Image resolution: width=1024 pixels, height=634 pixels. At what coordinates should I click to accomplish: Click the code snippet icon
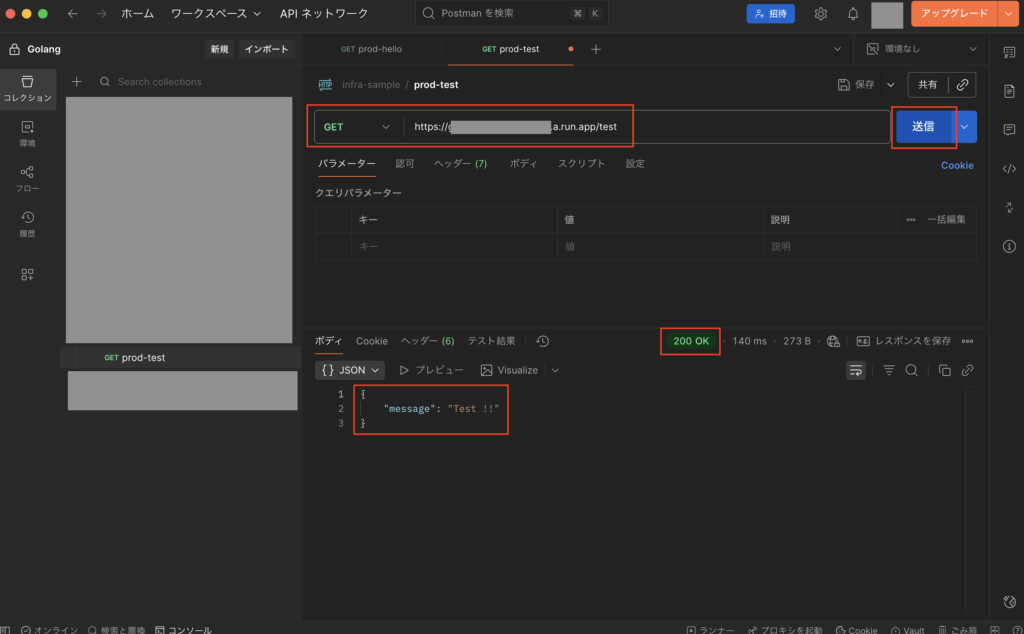click(x=1009, y=168)
